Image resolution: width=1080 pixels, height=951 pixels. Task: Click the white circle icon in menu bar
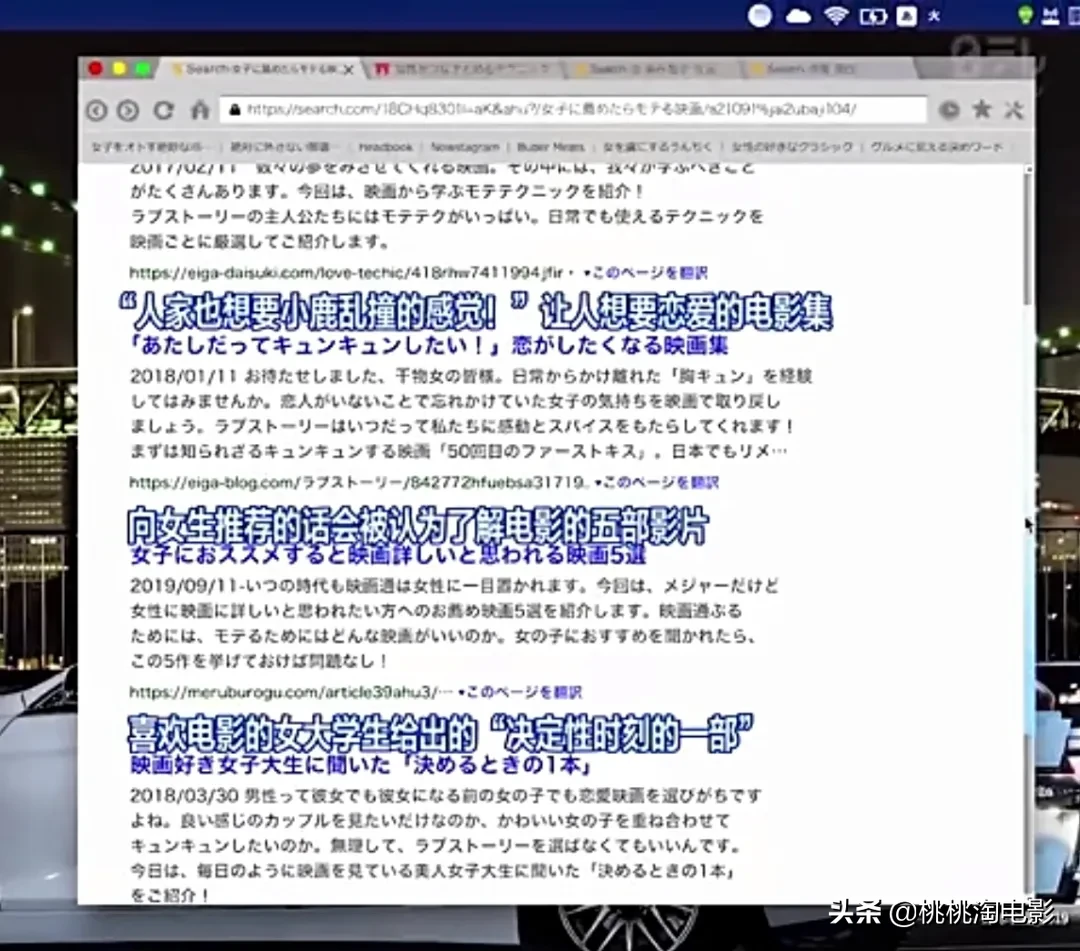click(x=760, y=16)
